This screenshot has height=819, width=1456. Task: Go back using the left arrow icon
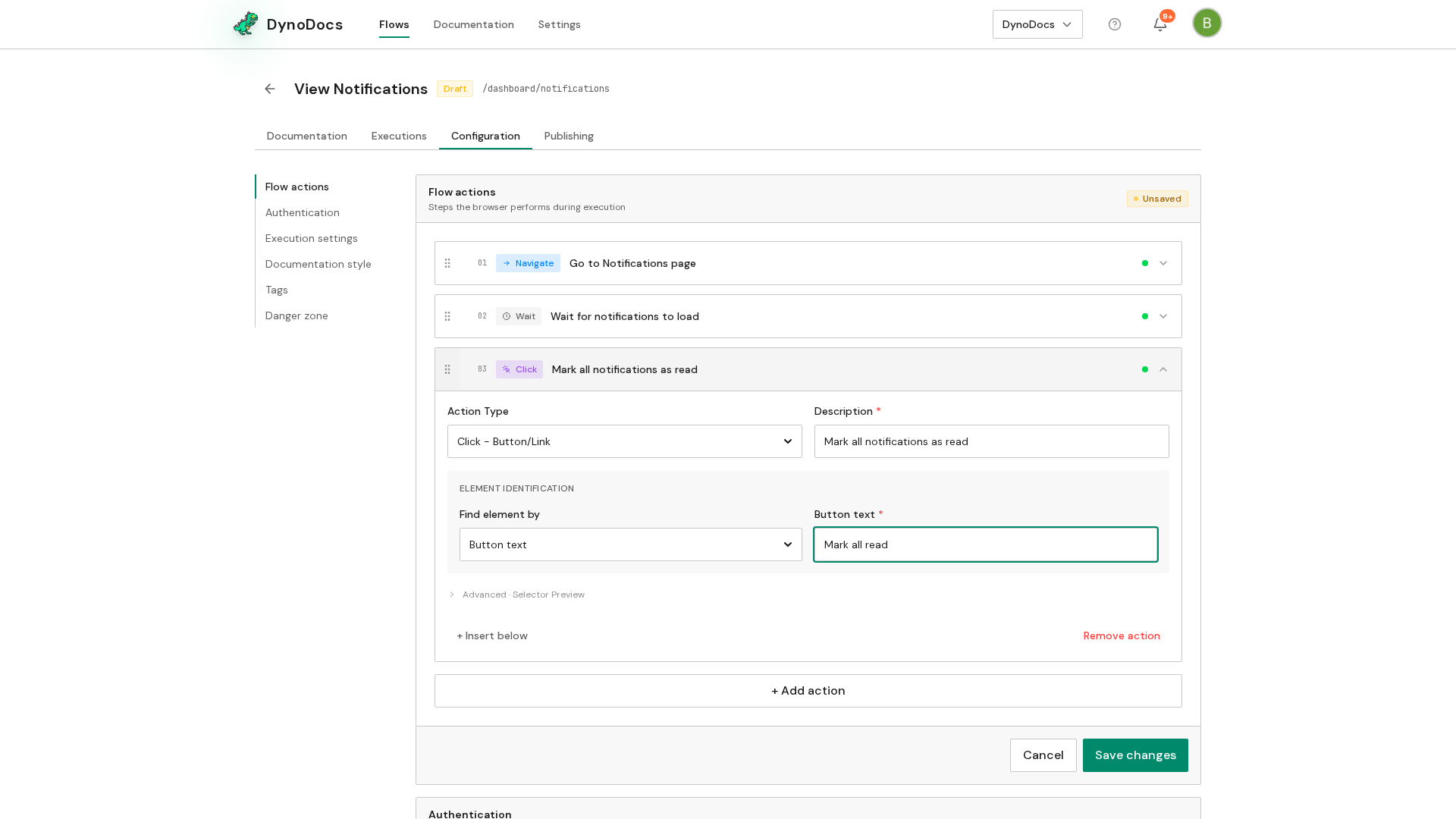[x=270, y=89]
